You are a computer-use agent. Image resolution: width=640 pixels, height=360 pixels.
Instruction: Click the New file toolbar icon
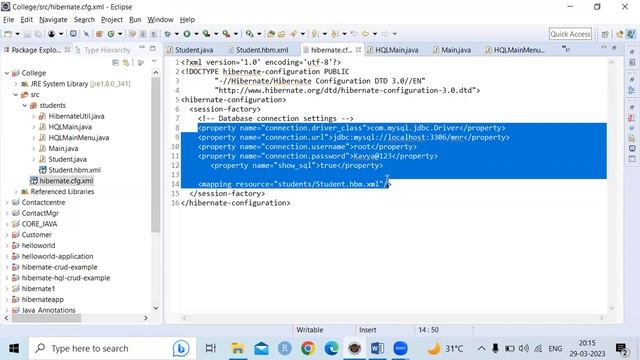[8, 34]
